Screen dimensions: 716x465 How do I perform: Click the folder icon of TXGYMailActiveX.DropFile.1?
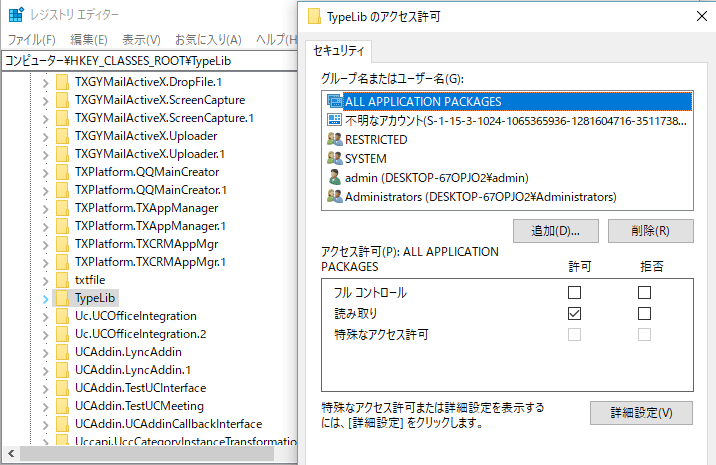pos(63,82)
